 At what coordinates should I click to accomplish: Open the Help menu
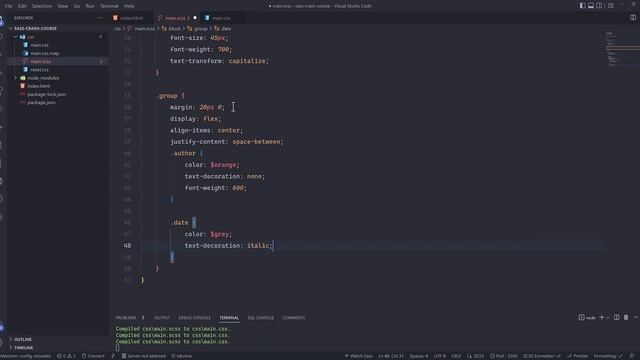129,6
